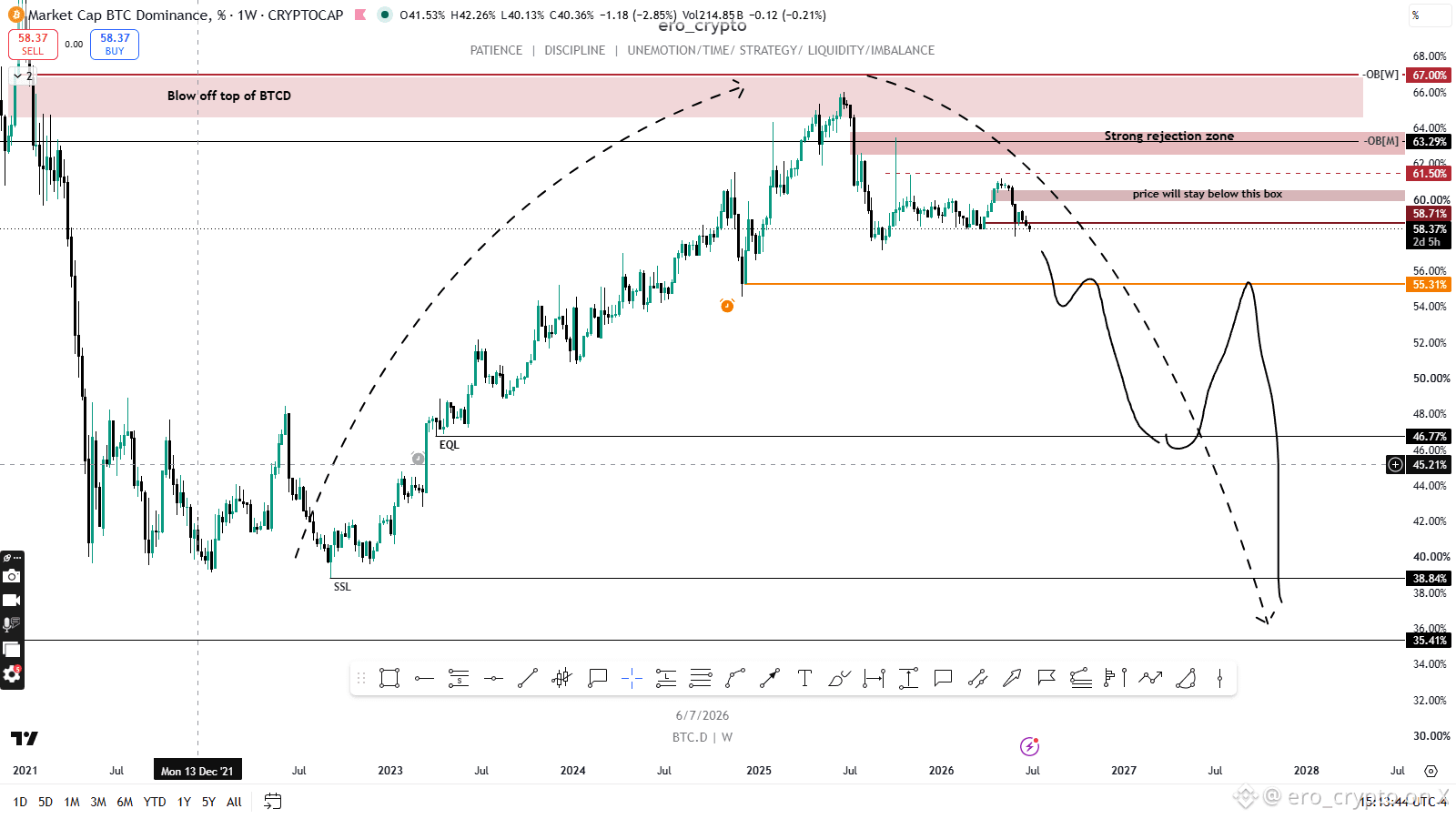Expand the collapsed indicators legend showing 2
The image size is (1456, 819).
pyautogui.click(x=24, y=76)
